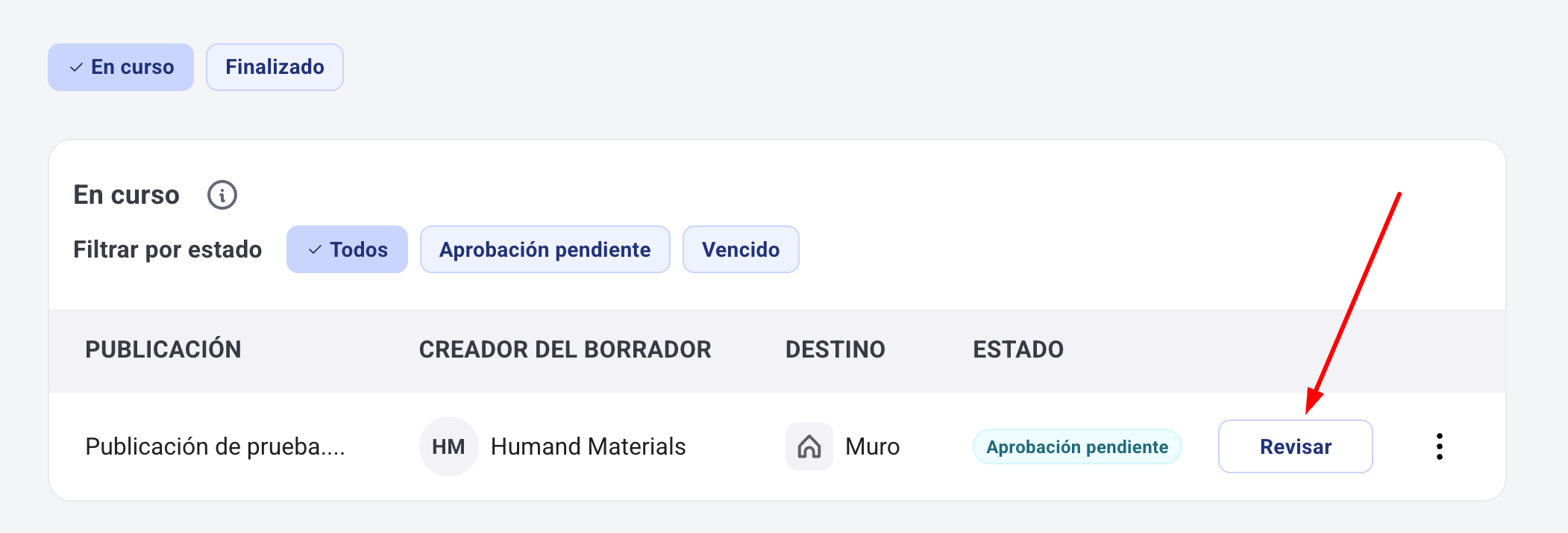Filter by Vencido status
The height and width of the screenshot is (533, 1568).
tap(740, 249)
